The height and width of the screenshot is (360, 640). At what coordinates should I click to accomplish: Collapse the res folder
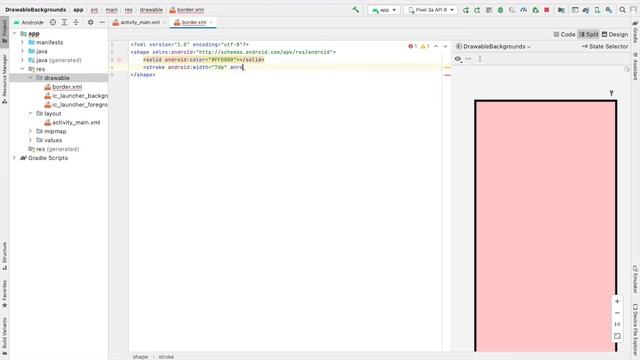22,69
